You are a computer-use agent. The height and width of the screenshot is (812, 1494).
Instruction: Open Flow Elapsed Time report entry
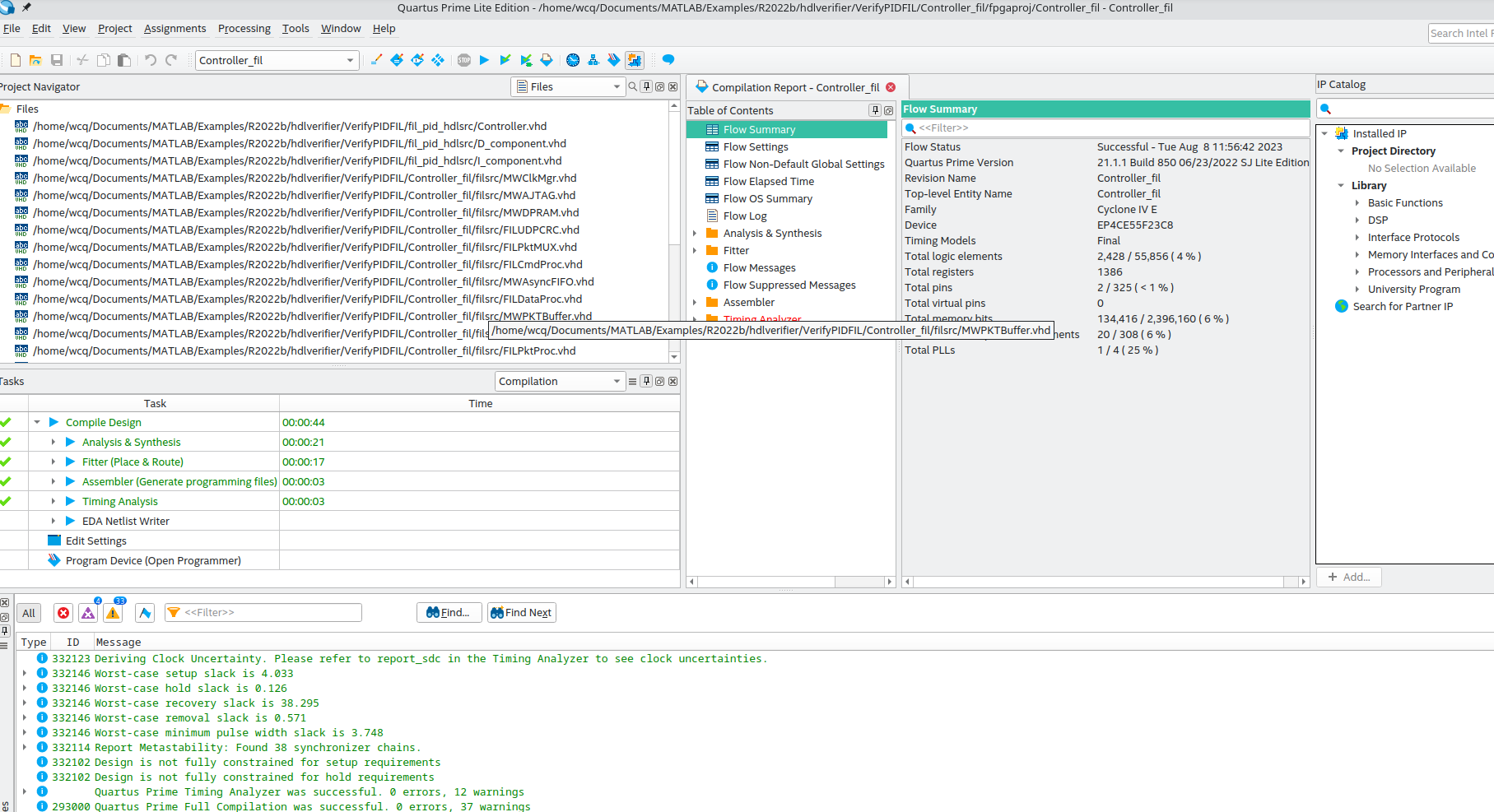[x=768, y=181]
